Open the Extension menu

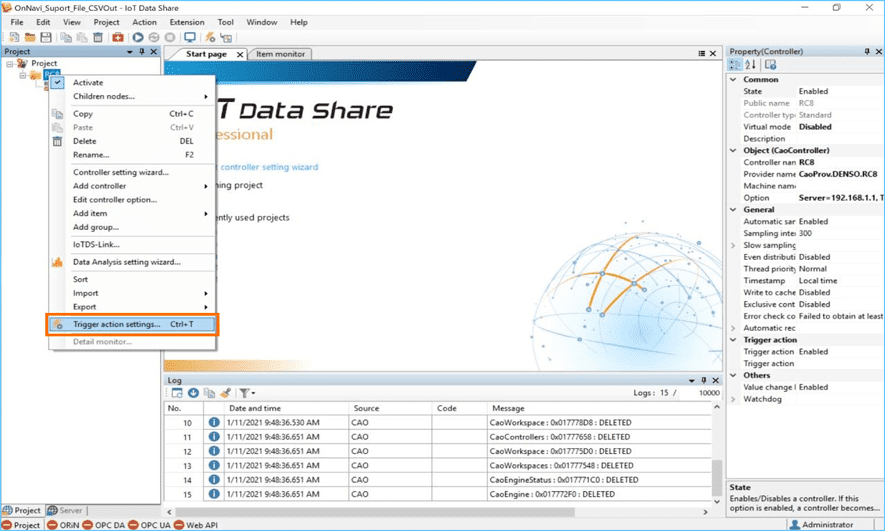point(187,22)
